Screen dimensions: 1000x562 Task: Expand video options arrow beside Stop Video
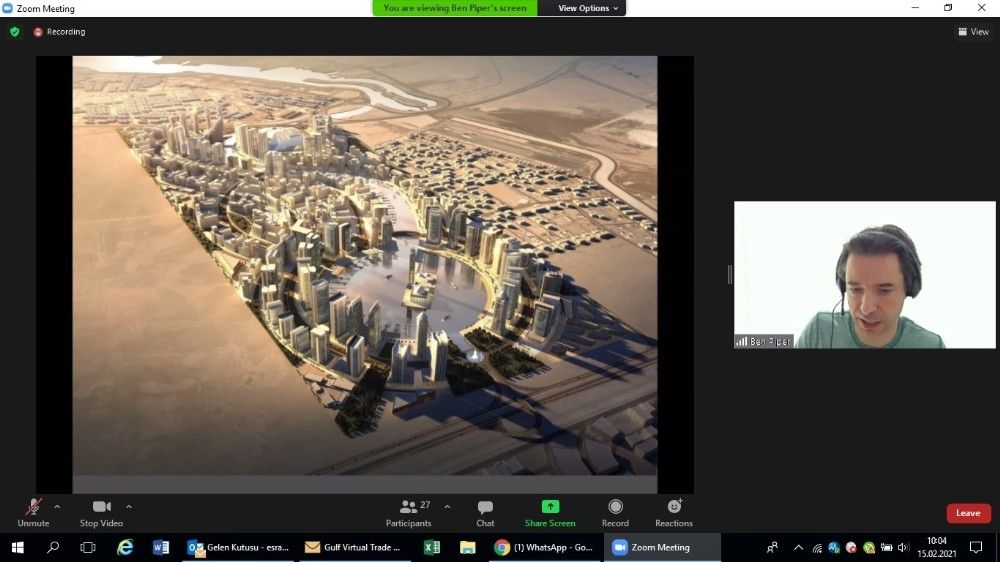[129, 507]
